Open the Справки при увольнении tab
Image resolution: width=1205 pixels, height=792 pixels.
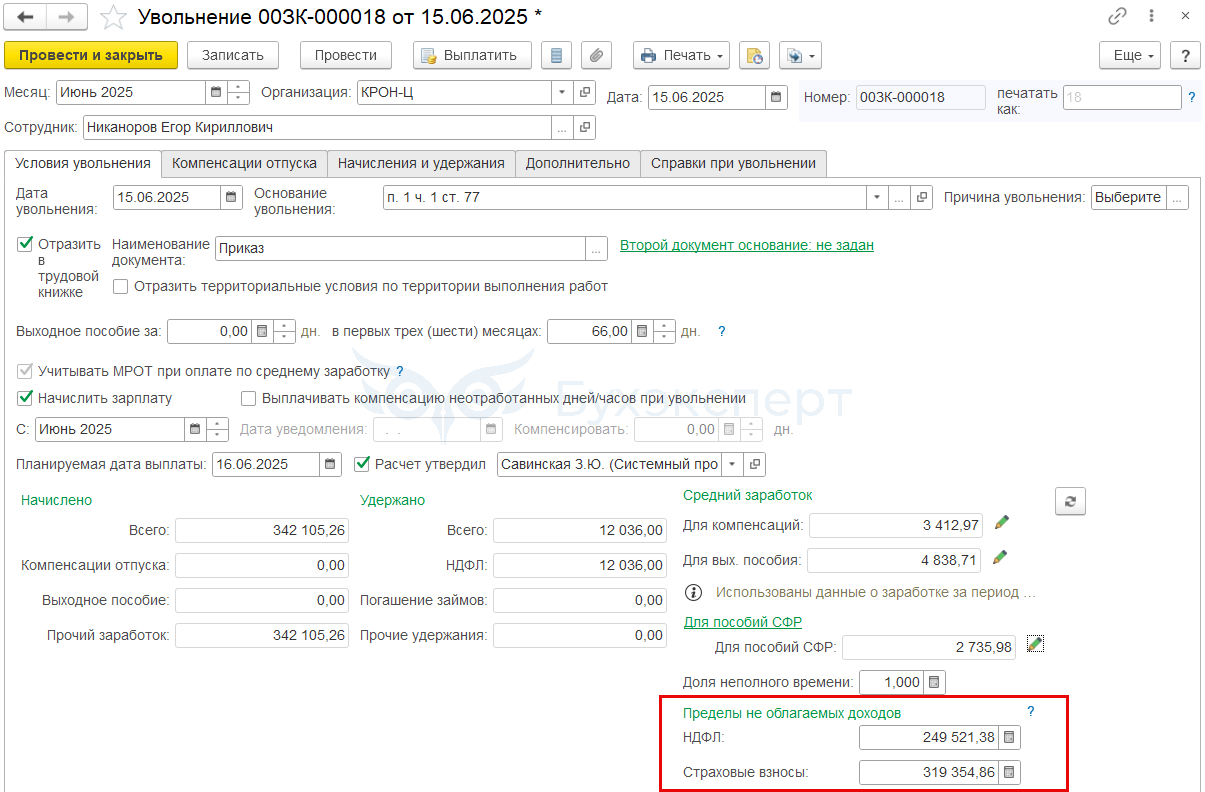click(x=733, y=163)
